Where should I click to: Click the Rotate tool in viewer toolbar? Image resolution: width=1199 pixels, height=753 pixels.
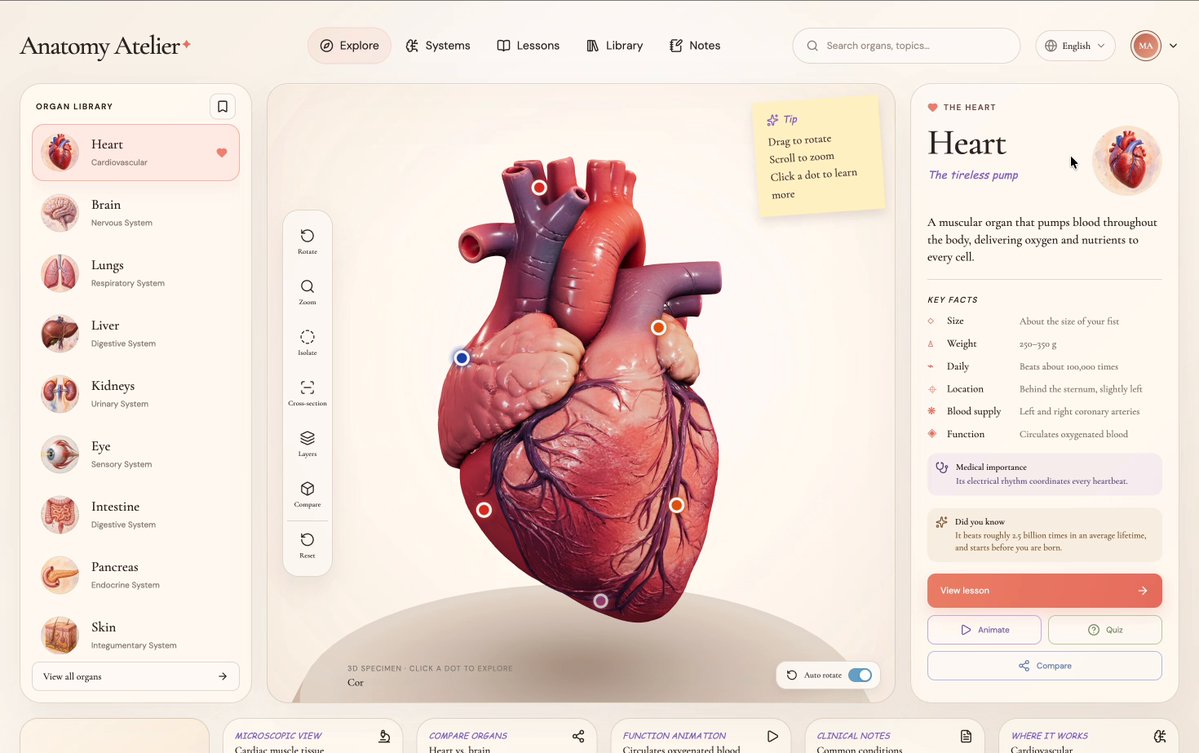point(307,241)
